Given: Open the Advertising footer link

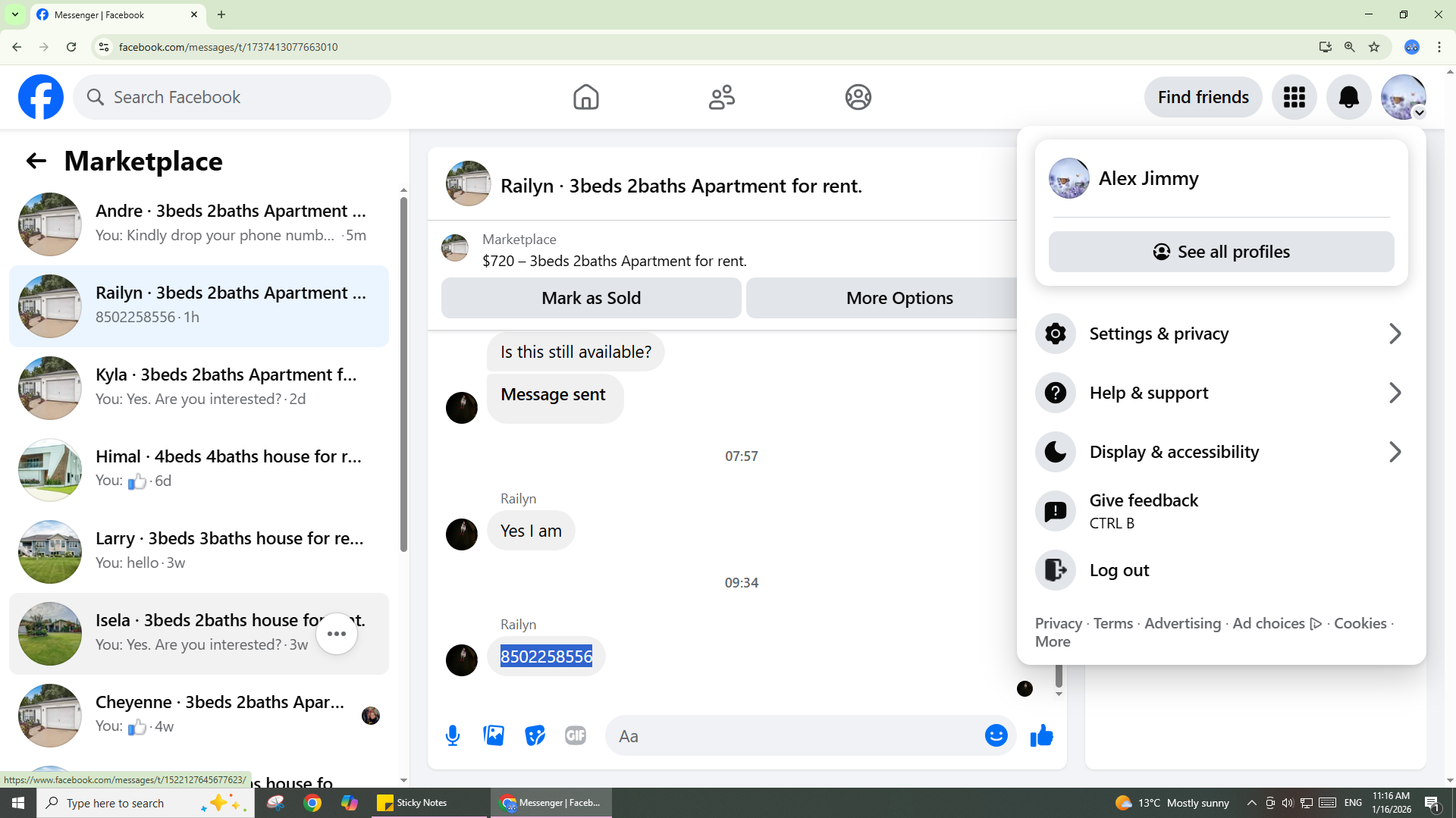Looking at the screenshot, I should click(1182, 623).
